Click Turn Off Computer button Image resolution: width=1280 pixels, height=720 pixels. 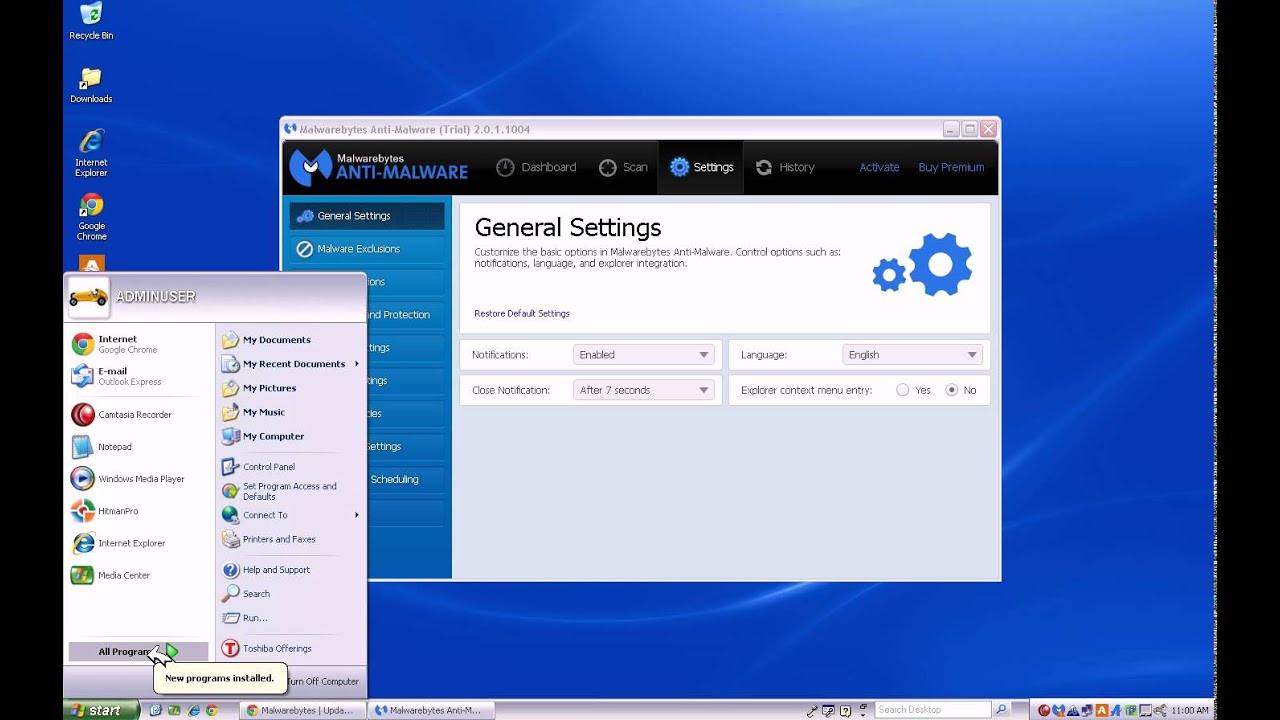pyautogui.click(x=321, y=681)
